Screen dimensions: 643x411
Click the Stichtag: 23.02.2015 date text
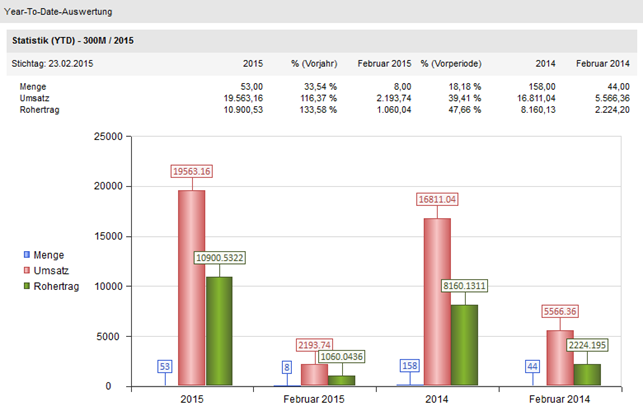pos(50,63)
